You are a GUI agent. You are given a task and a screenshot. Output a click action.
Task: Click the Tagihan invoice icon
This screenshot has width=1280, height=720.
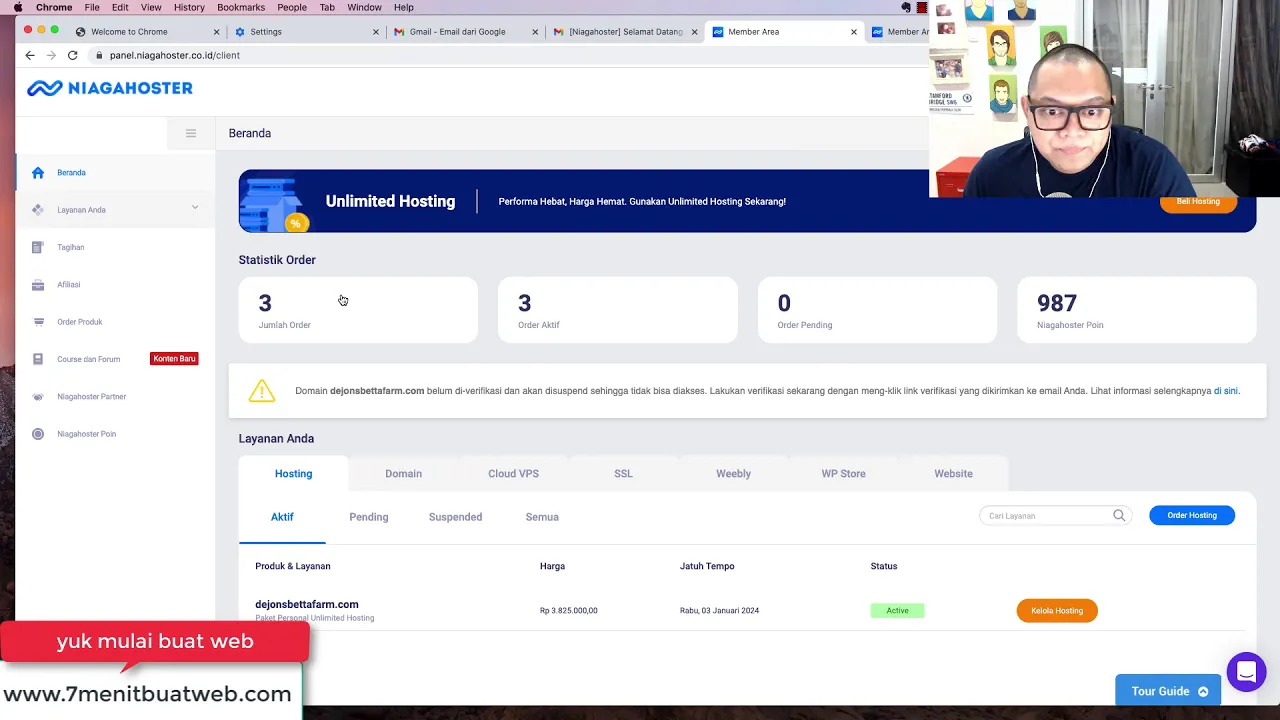(38, 247)
